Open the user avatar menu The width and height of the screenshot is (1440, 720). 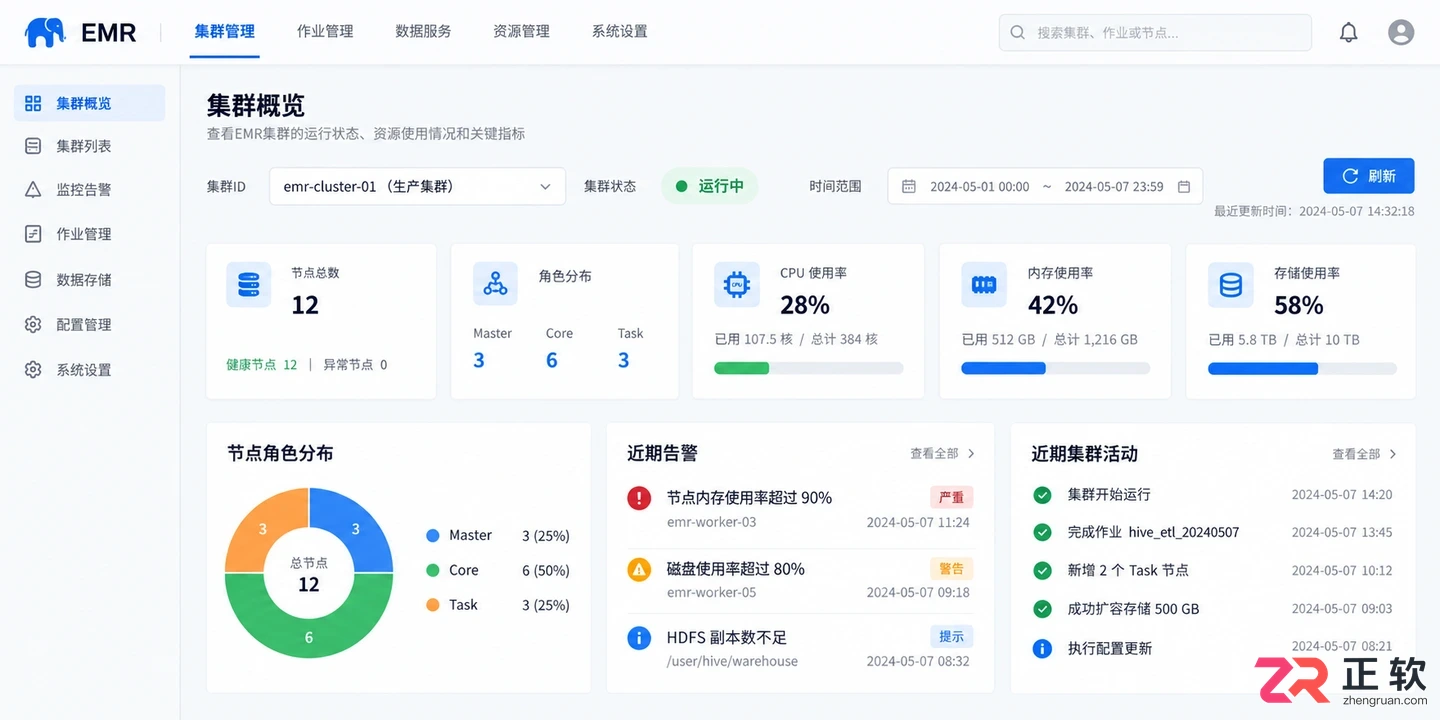1401,32
